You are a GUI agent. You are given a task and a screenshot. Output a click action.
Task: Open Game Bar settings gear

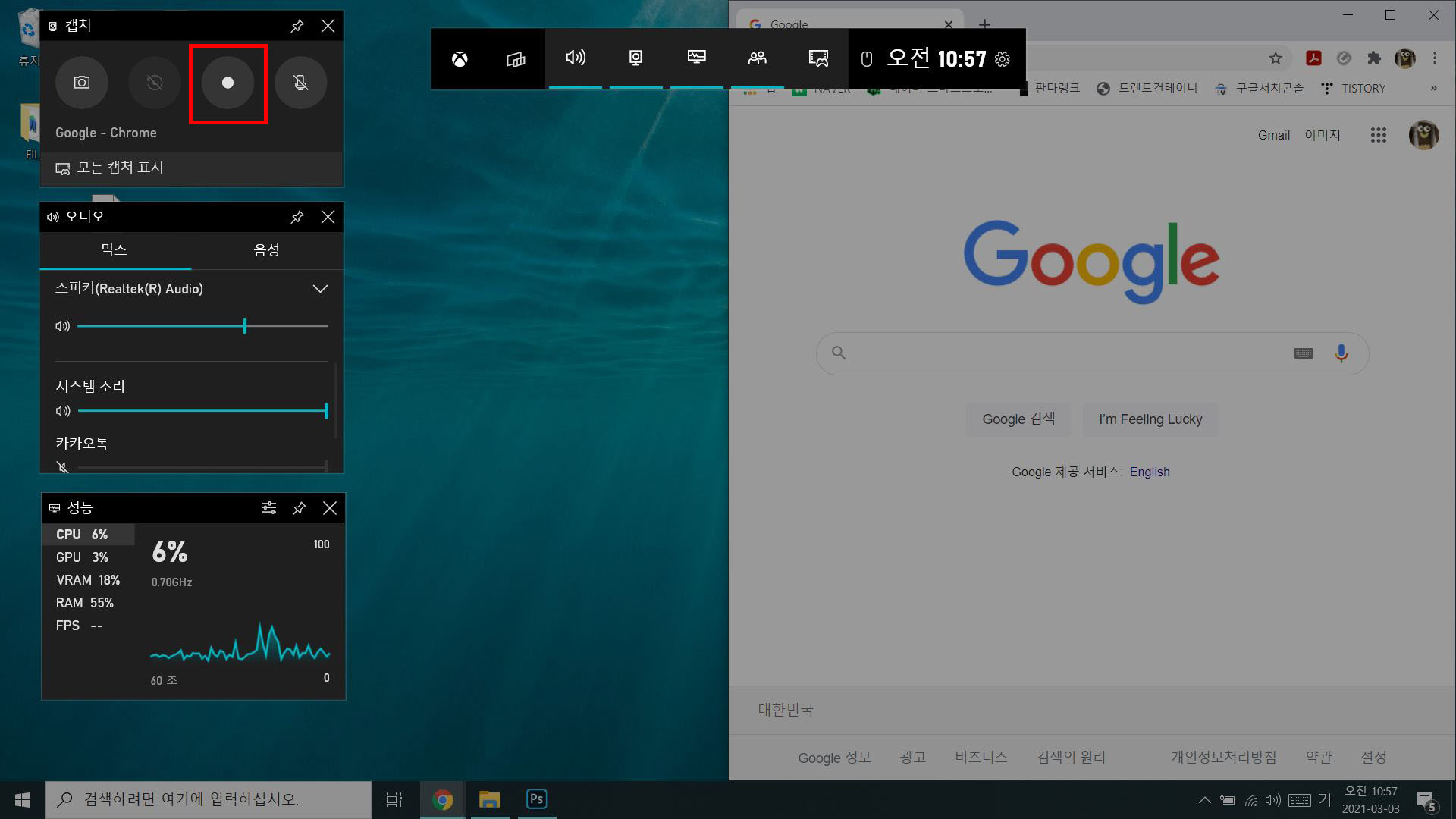pyautogui.click(x=1003, y=59)
